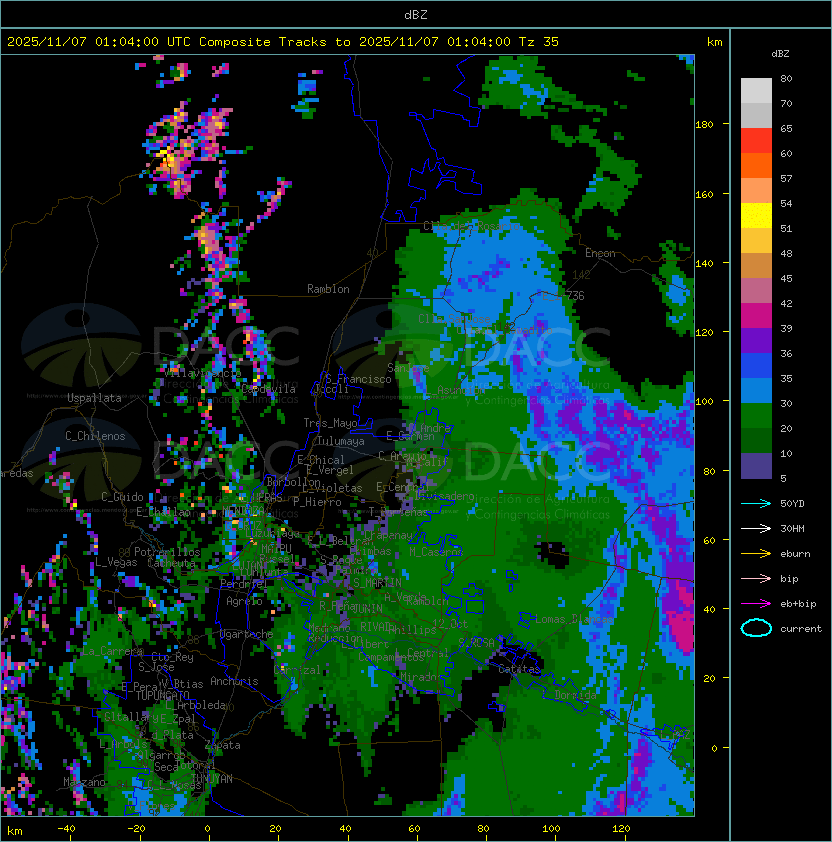The image size is (832, 842).
Task: Click the magenta eb+bip track arrow icon
Action: [x=756, y=604]
